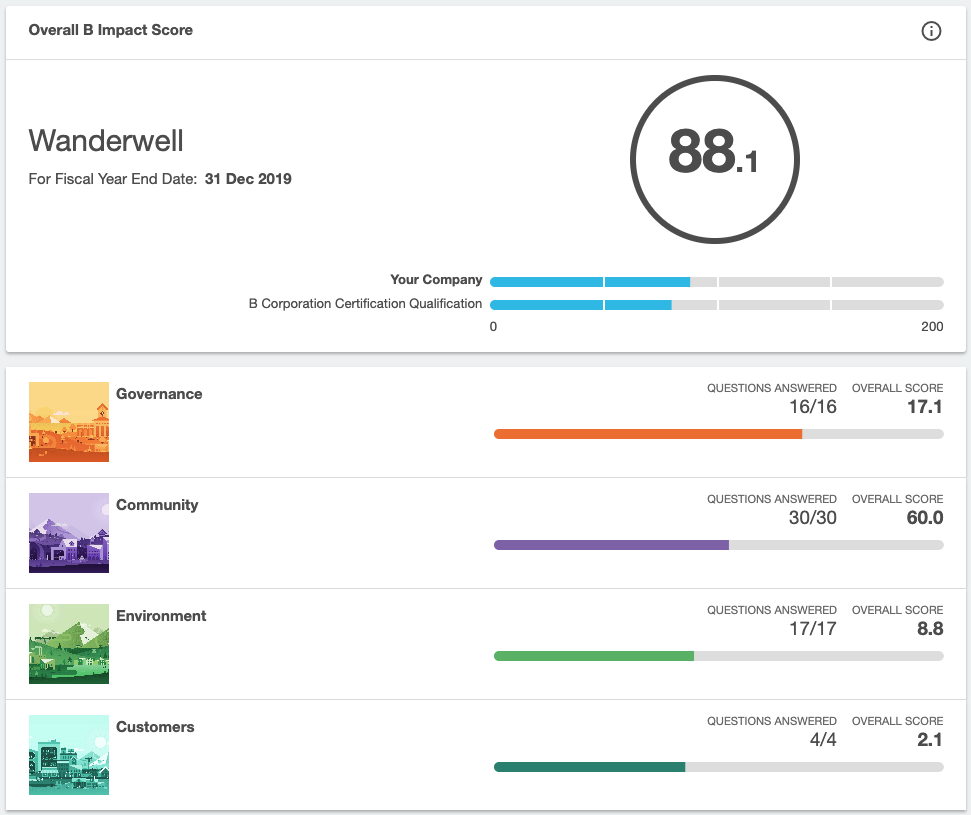Click the purple Community progress bar
The image size is (971, 815).
click(611, 545)
